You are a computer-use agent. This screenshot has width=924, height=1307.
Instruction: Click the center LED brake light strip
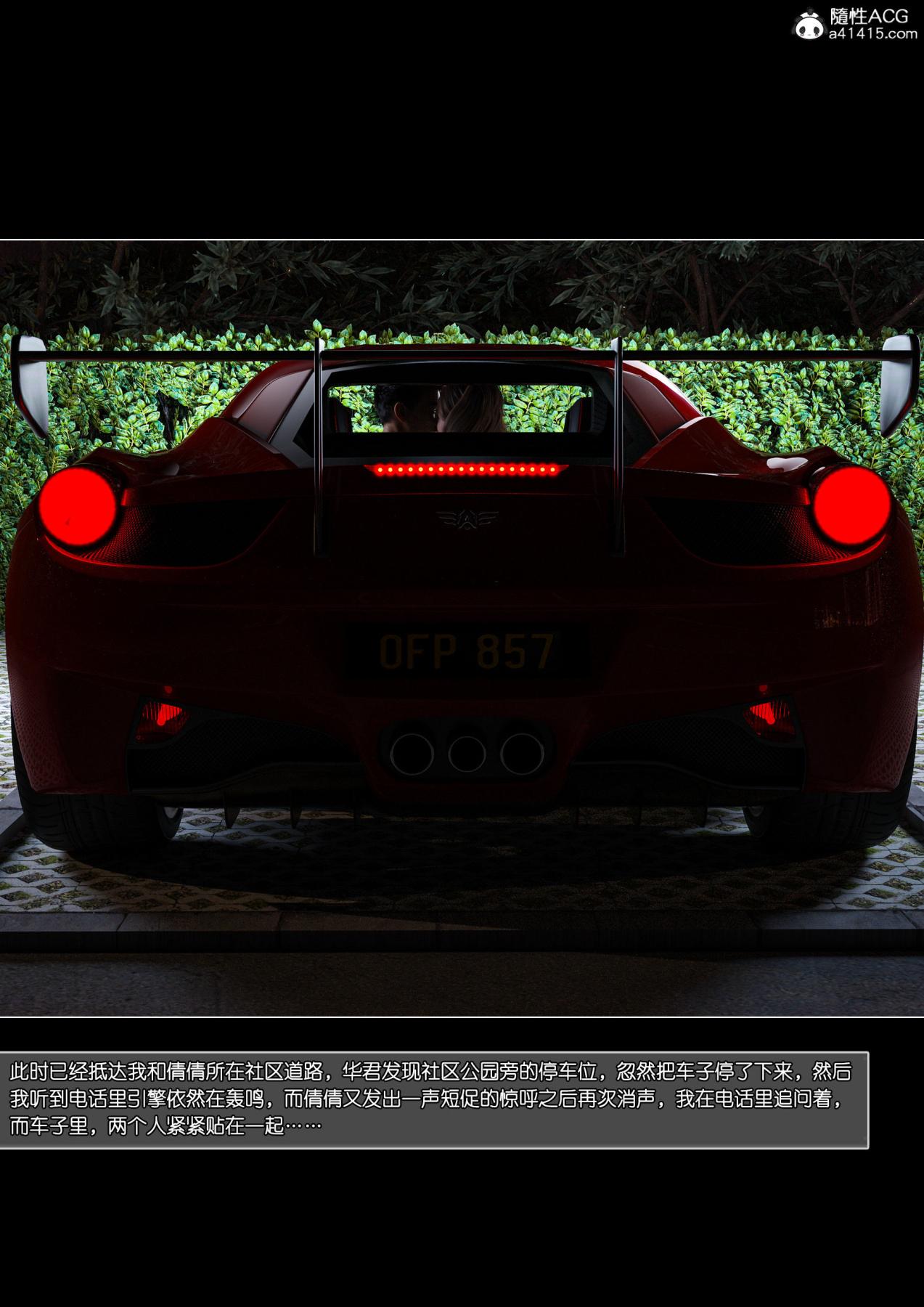click(x=466, y=470)
